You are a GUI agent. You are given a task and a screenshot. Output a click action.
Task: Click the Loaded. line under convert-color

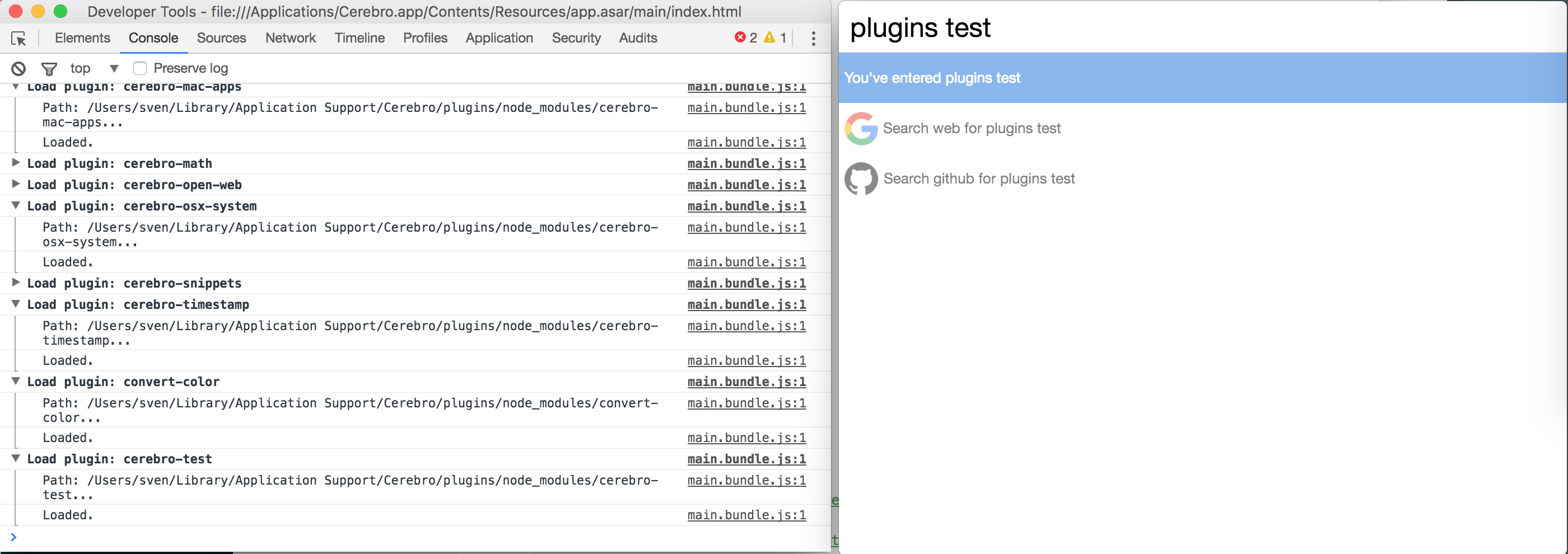(x=68, y=438)
